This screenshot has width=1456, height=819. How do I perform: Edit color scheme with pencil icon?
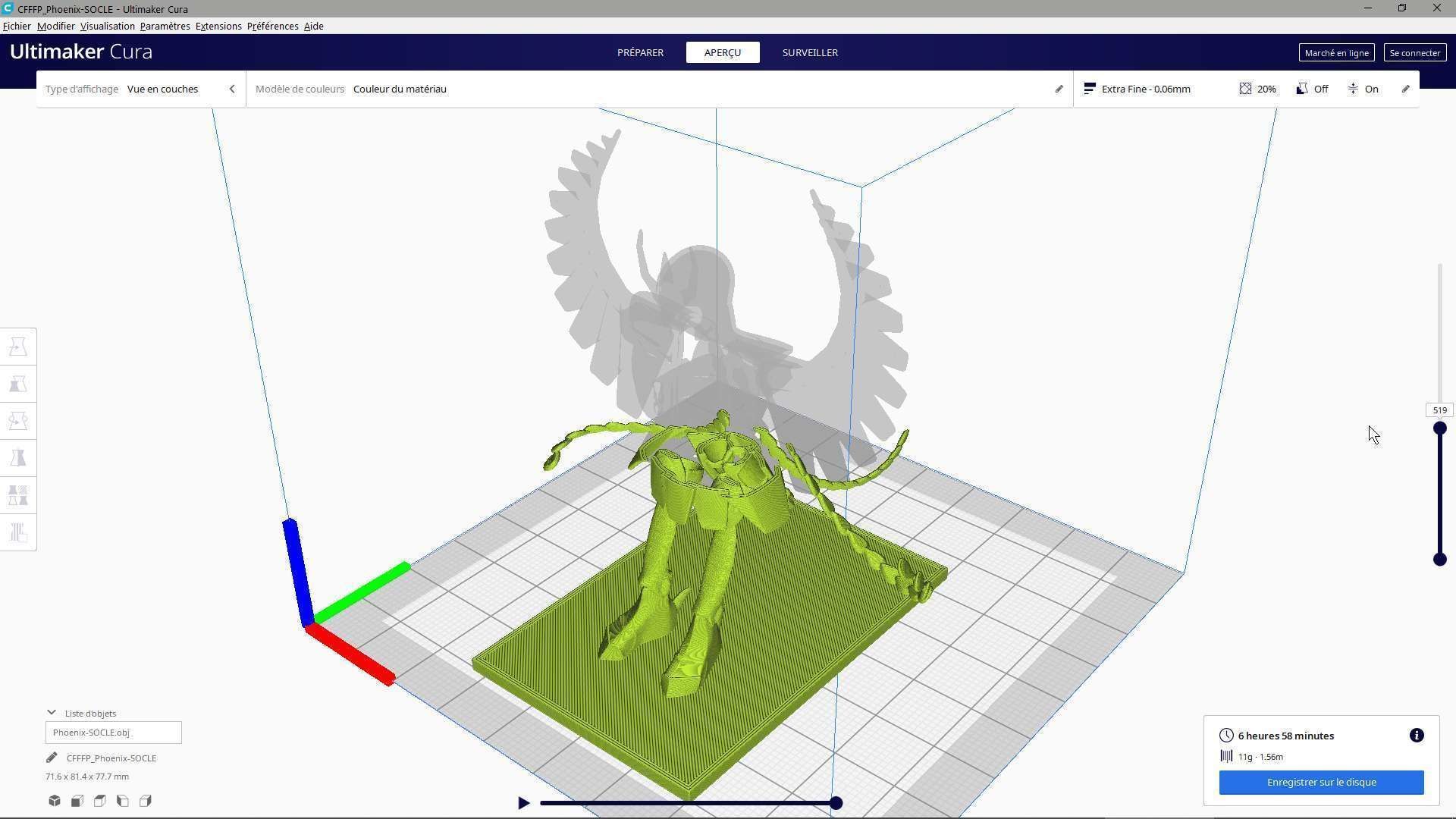(x=1059, y=89)
